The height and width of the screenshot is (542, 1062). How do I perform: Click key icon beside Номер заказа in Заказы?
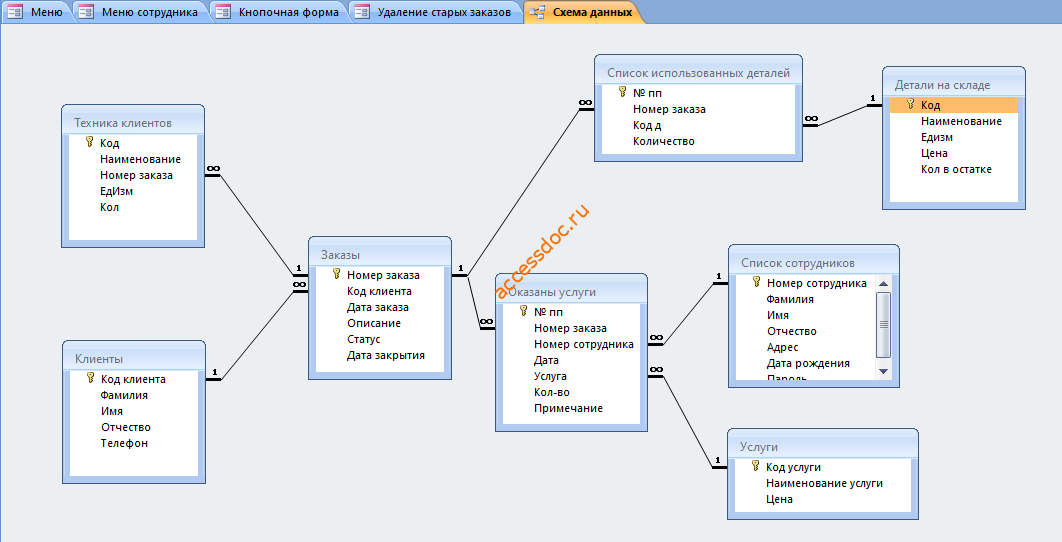(337, 274)
